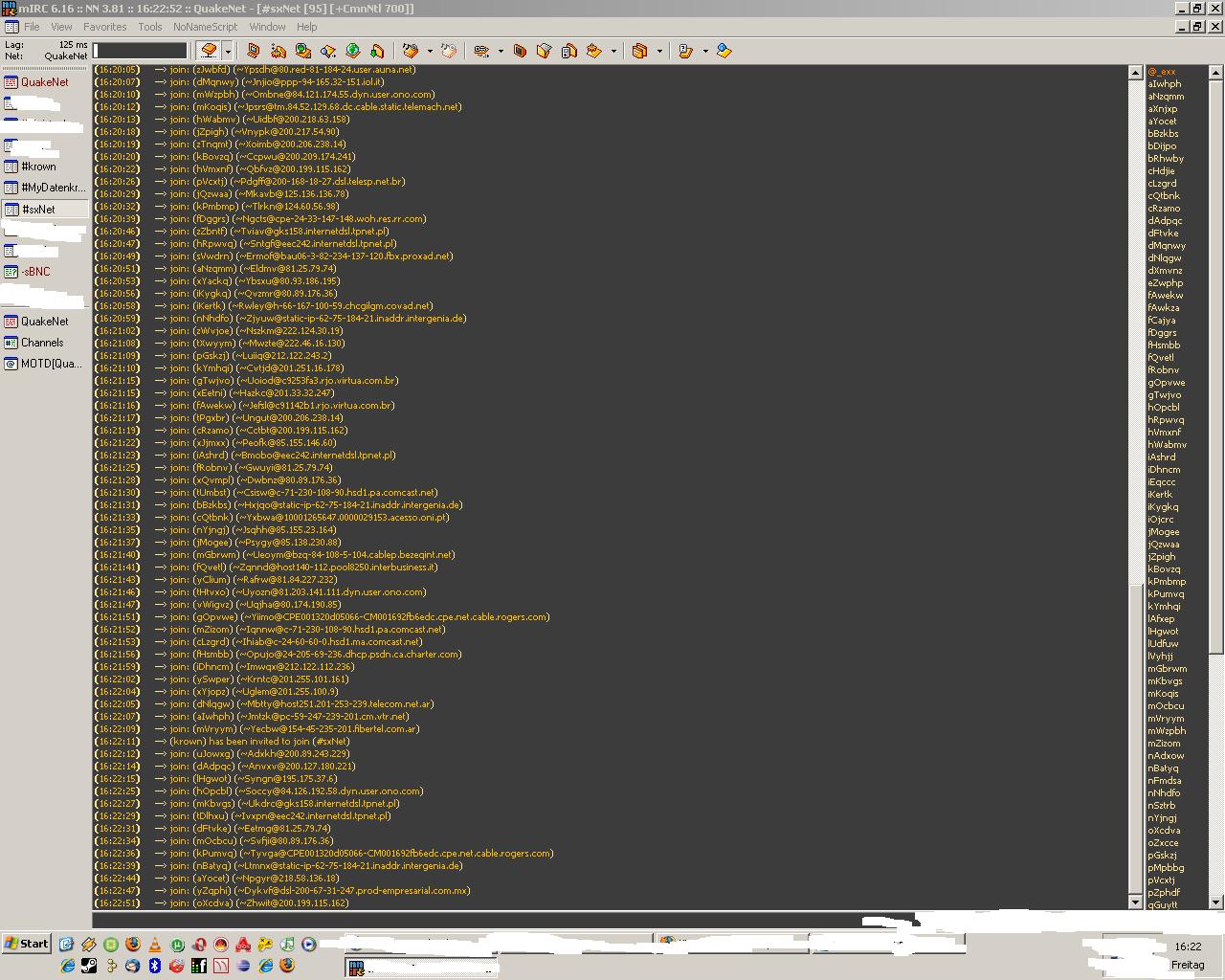Select user @_exx in the nick list
This screenshot has height=980, width=1225.
[1162, 72]
